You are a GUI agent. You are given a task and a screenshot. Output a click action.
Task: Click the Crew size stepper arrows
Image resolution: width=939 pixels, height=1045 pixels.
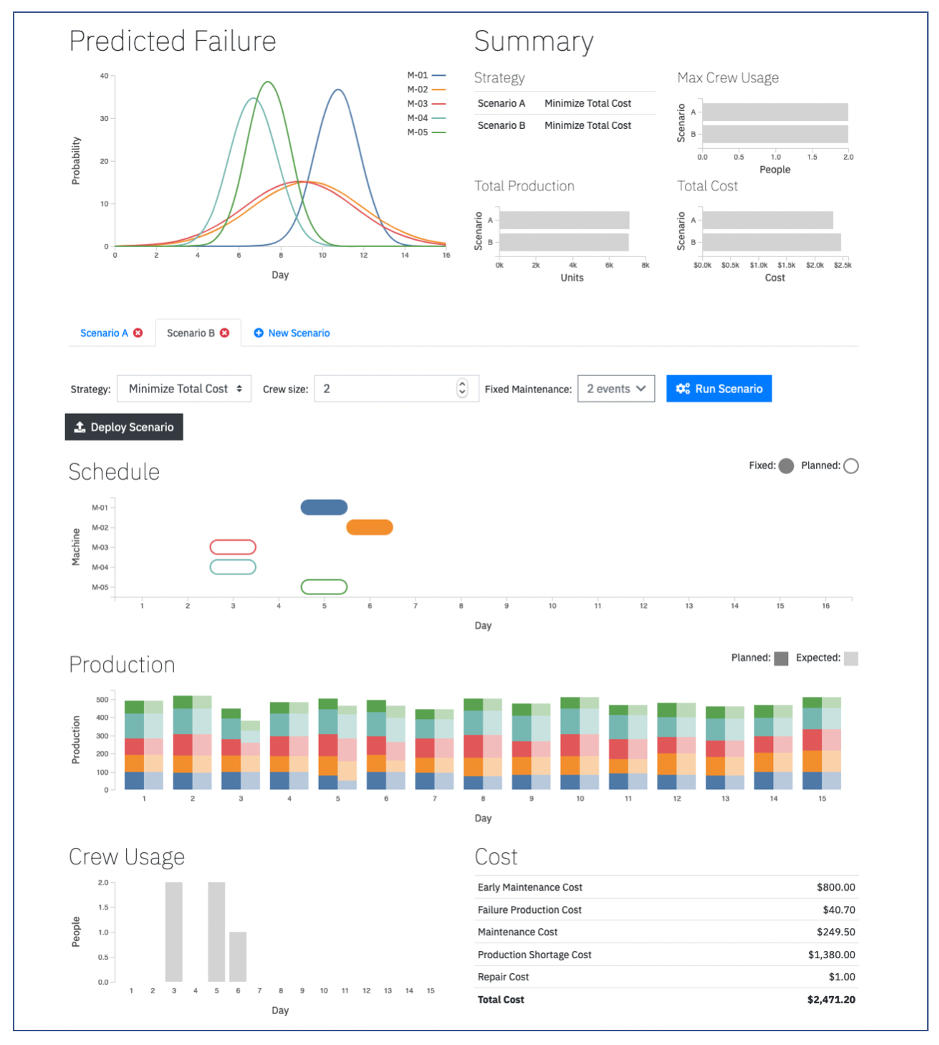[462, 388]
